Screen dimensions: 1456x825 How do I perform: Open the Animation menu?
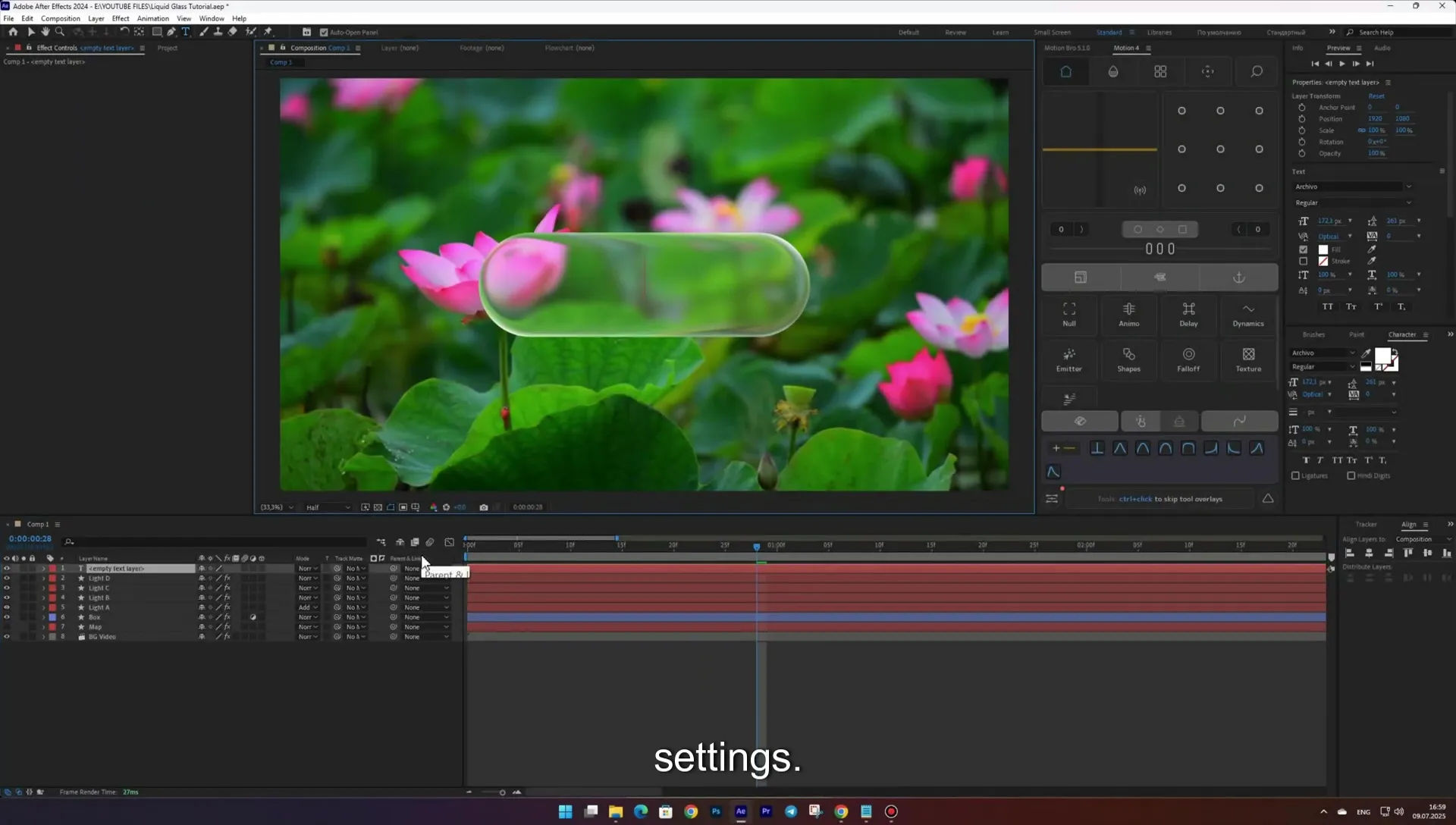pos(153,18)
